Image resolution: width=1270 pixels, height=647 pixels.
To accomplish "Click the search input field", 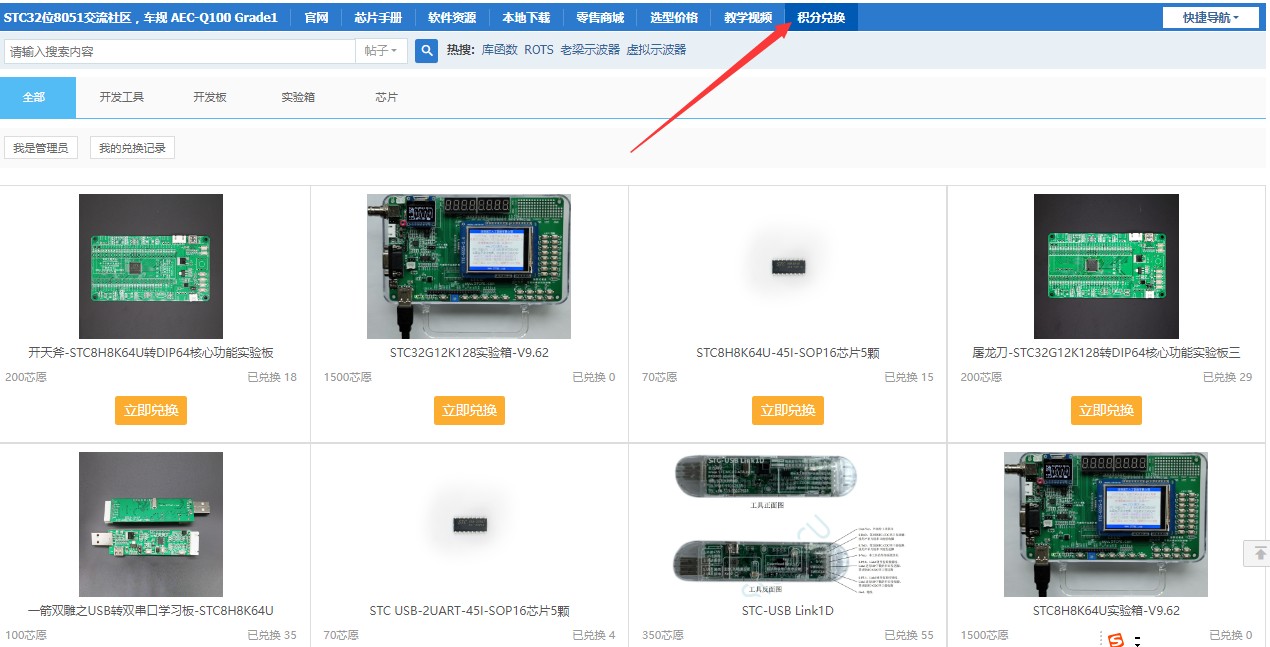I will [x=180, y=51].
